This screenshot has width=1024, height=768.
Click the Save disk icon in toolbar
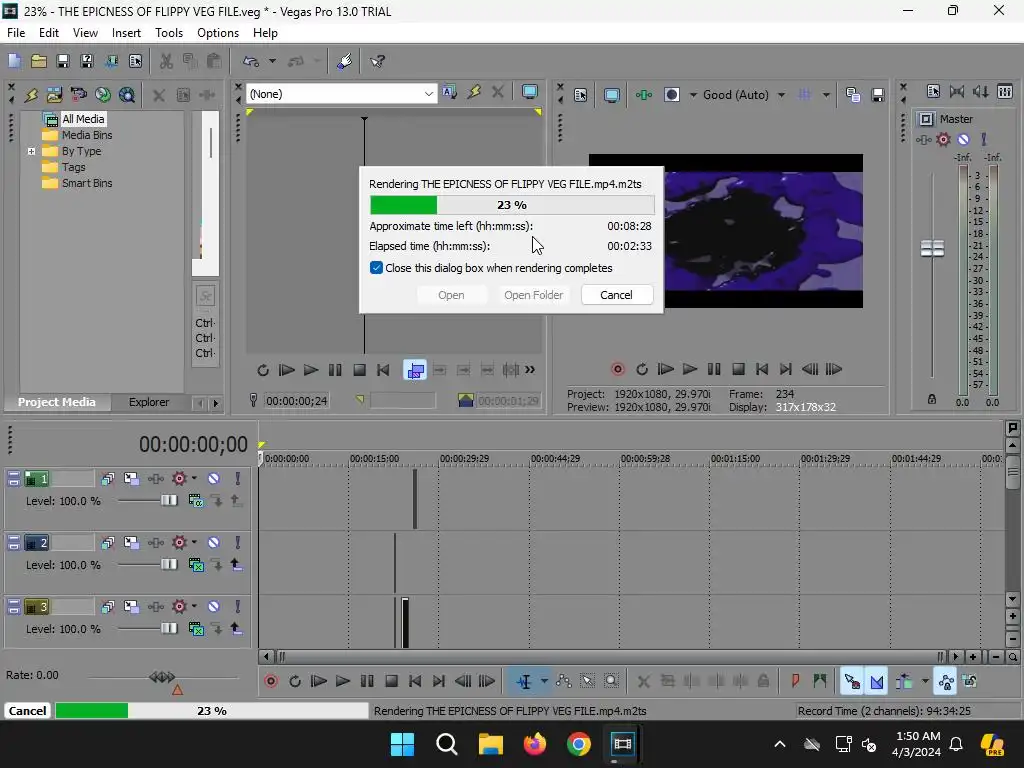[x=63, y=61]
